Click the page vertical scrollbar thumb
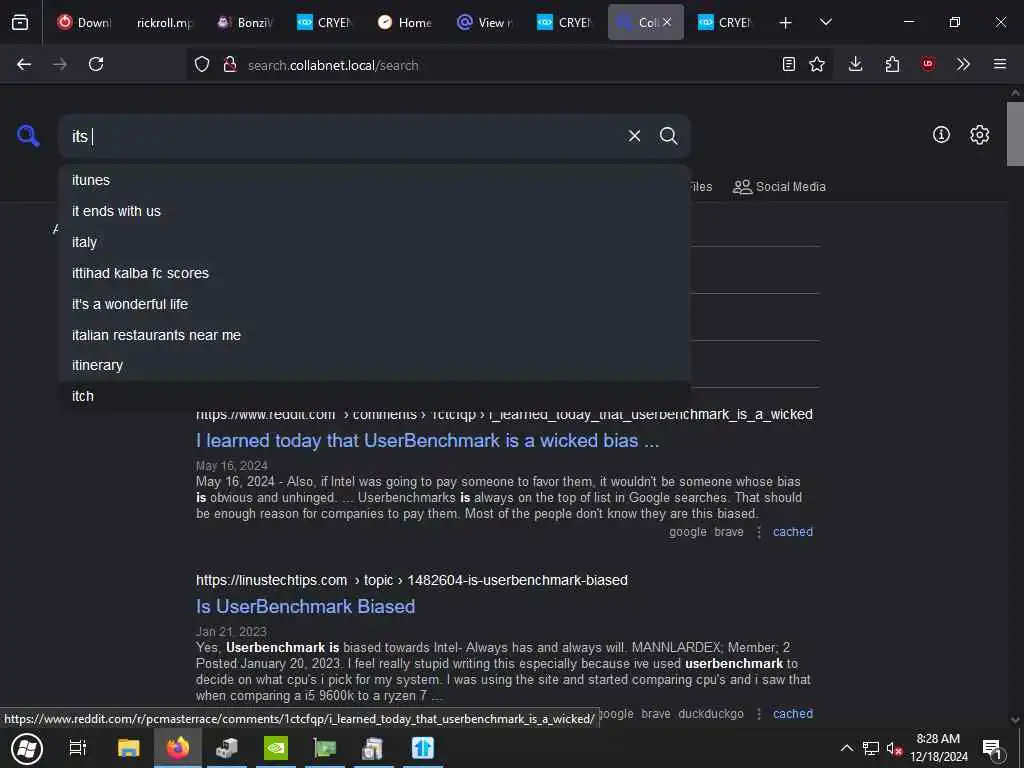The height and width of the screenshot is (768, 1024). click(1015, 134)
